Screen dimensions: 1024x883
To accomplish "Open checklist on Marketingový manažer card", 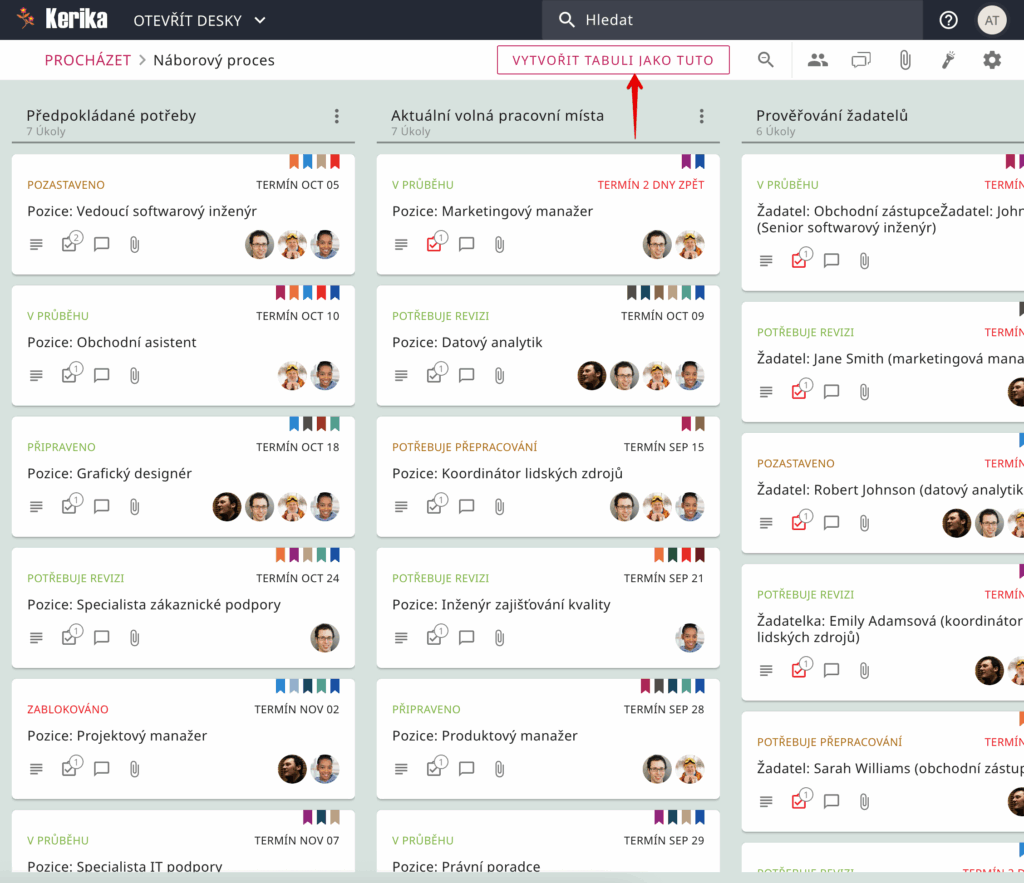I will (x=434, y=244).
